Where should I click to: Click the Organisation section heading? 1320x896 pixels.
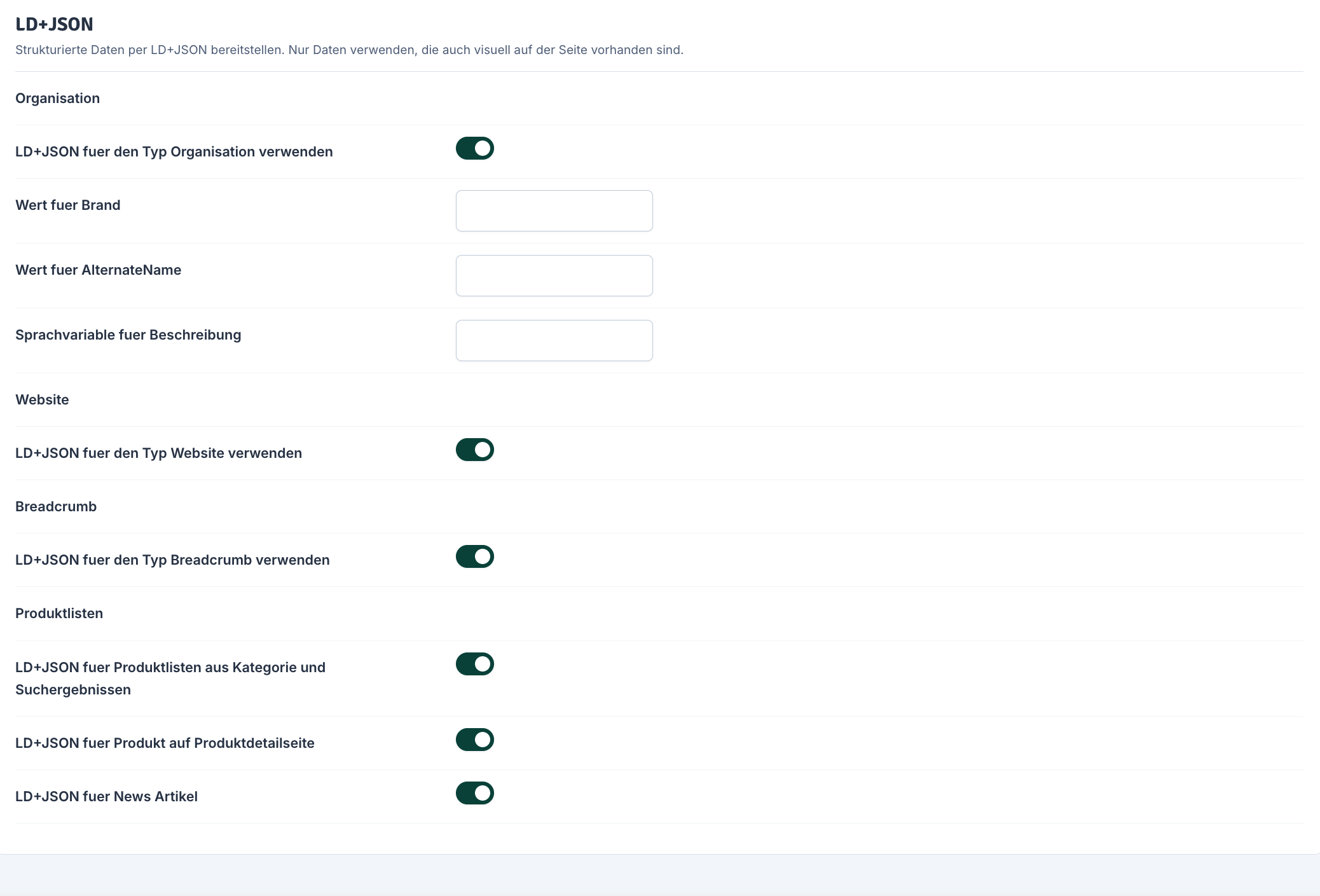[x=57, y=98]
